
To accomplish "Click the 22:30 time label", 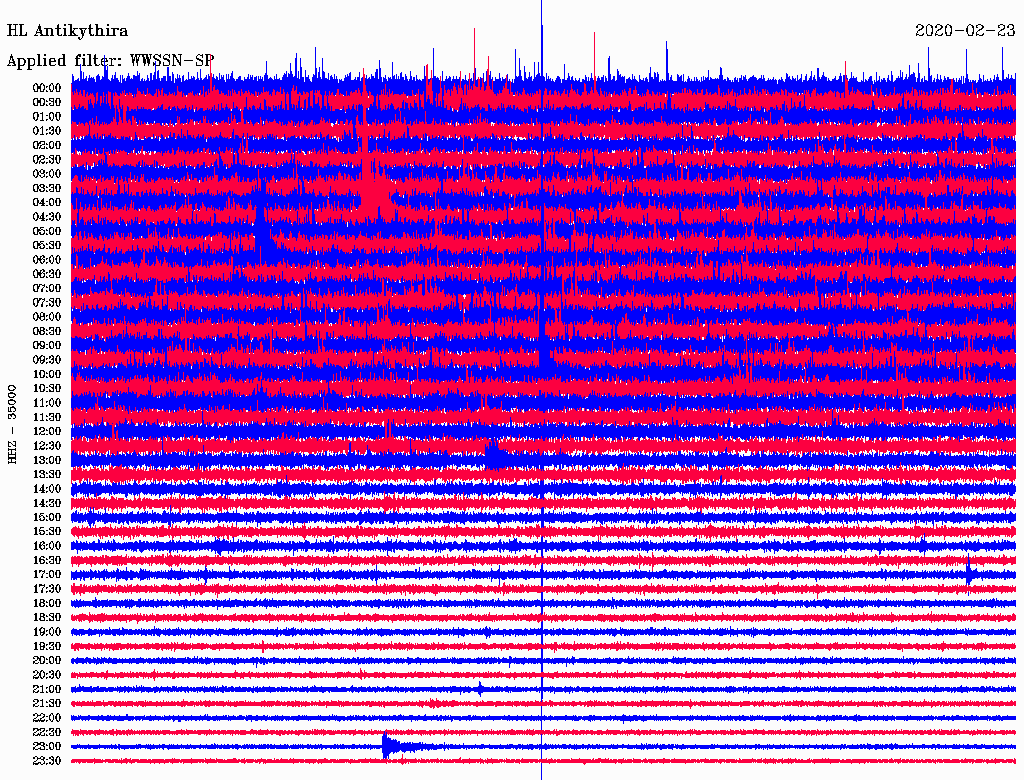I will click(x=47, y=732).
